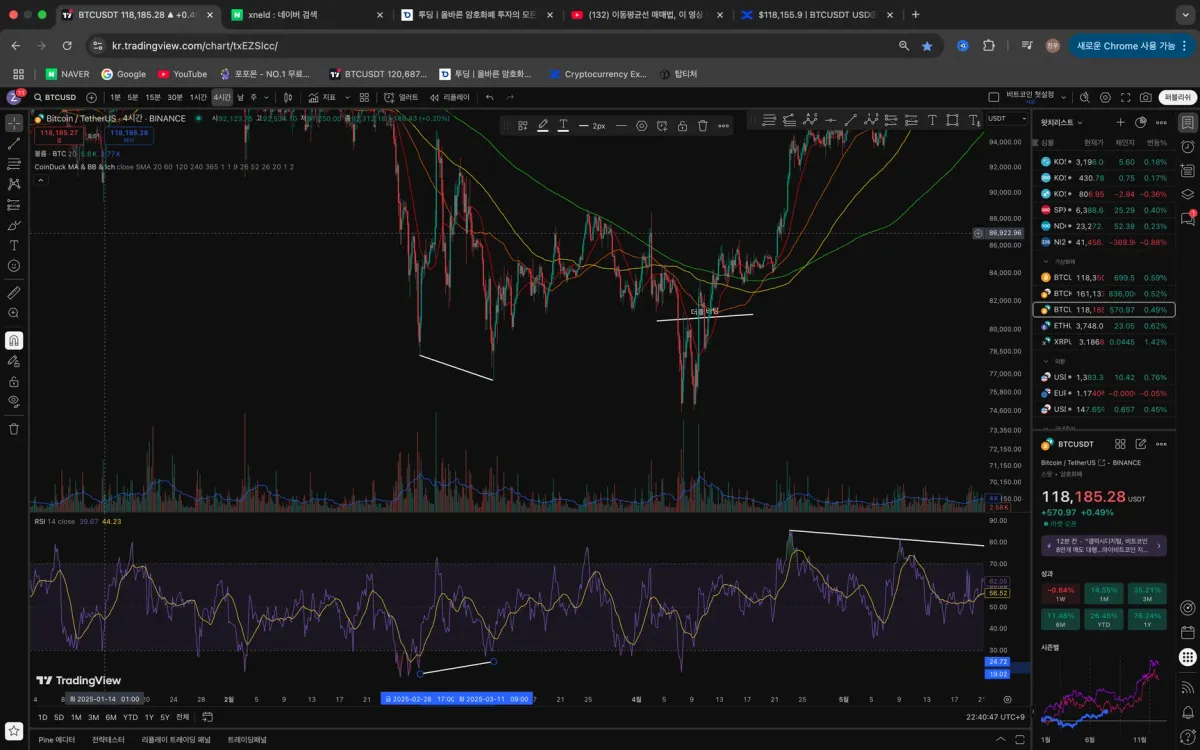Open drawing settings in floating toolbar
Viewport: 1200px width, 750px height.
tap(642, 125)
